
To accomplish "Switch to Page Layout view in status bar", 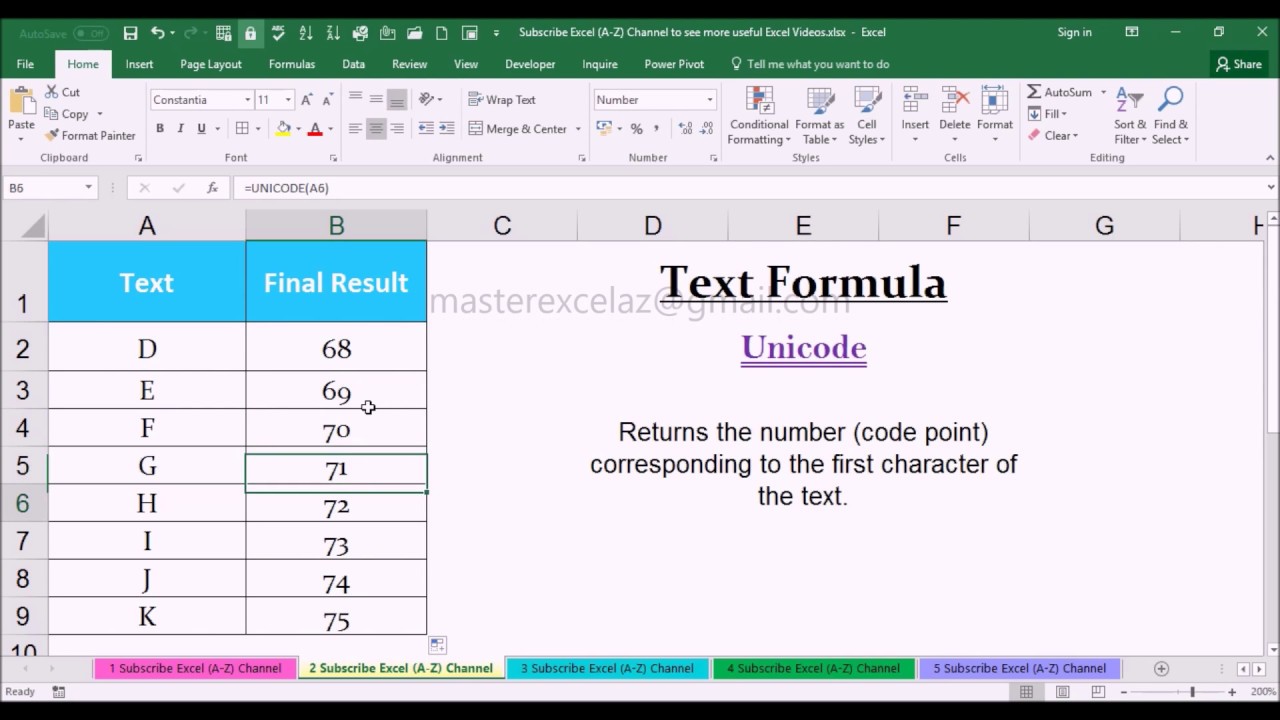I will (1062, 692).
